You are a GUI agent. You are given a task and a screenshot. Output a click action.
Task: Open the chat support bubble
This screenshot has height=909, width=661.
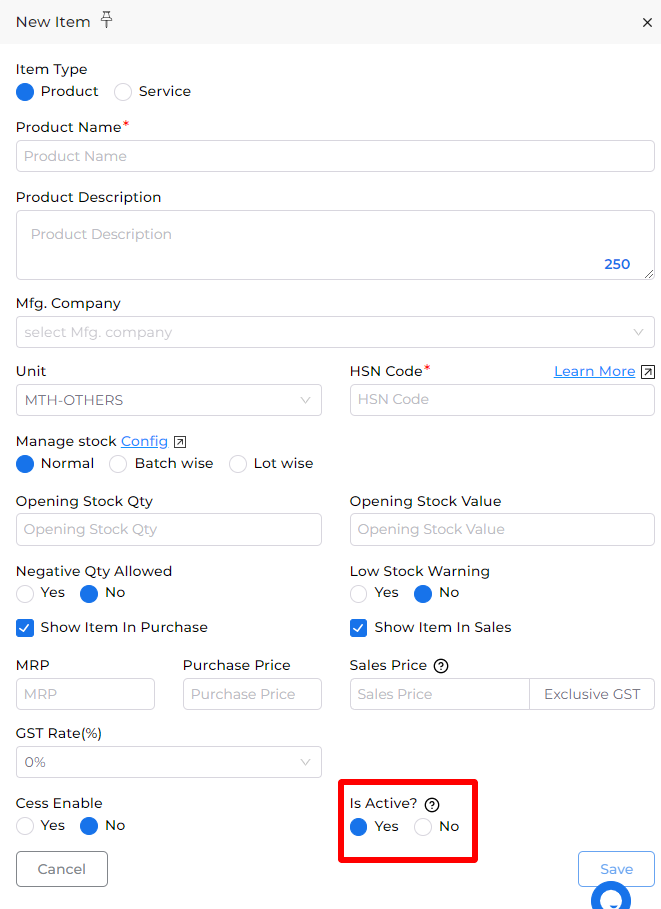tap(611, 896)
